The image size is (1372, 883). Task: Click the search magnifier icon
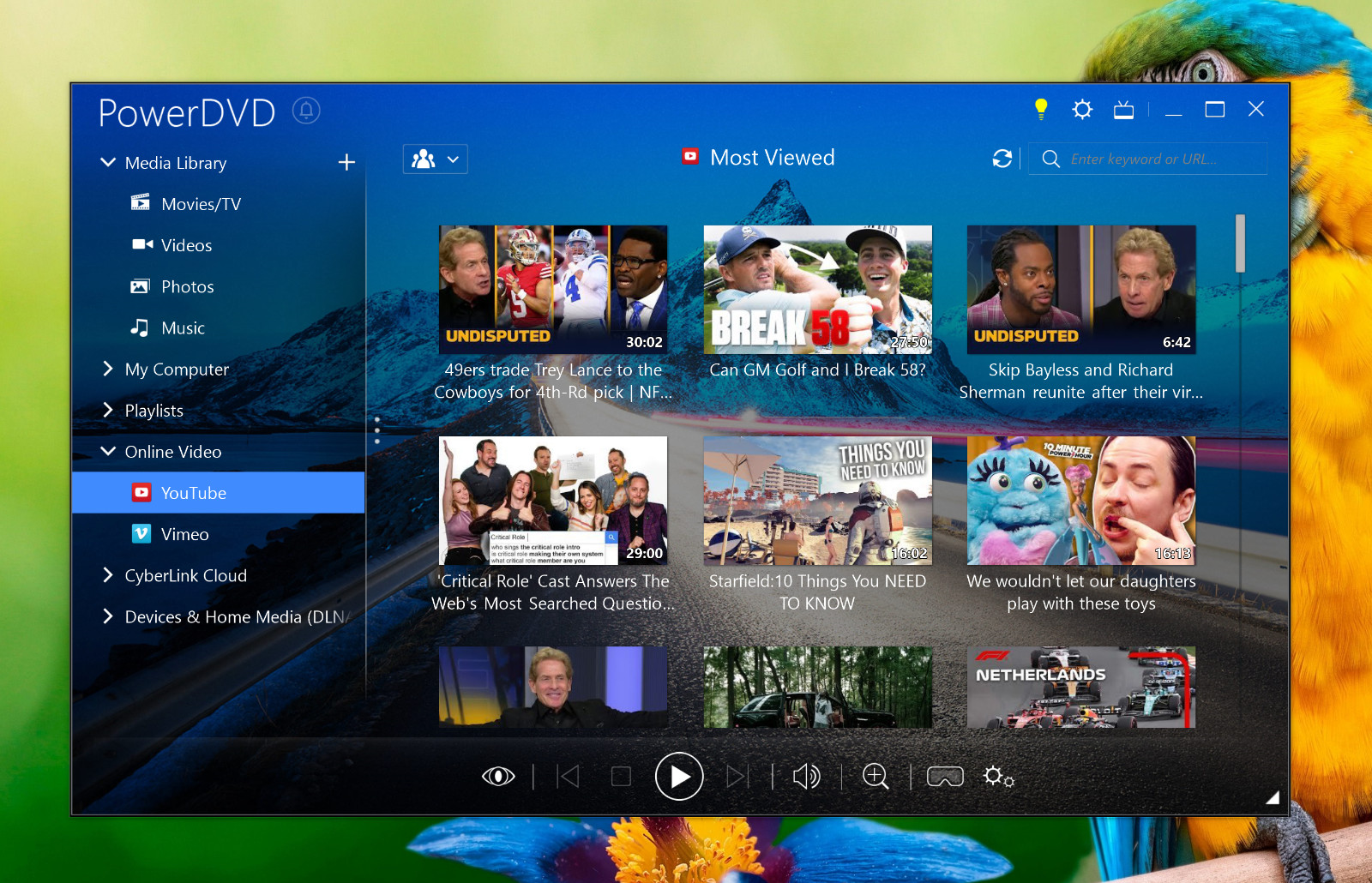tap(1050, 159)
